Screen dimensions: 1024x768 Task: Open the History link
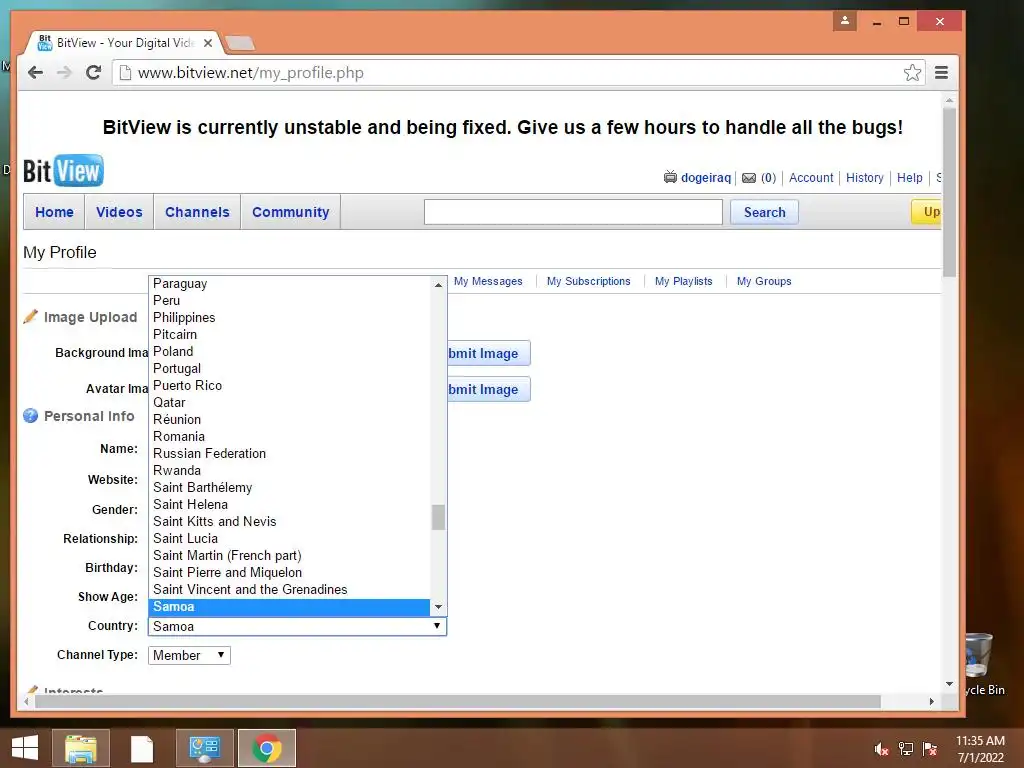point(864,178)
